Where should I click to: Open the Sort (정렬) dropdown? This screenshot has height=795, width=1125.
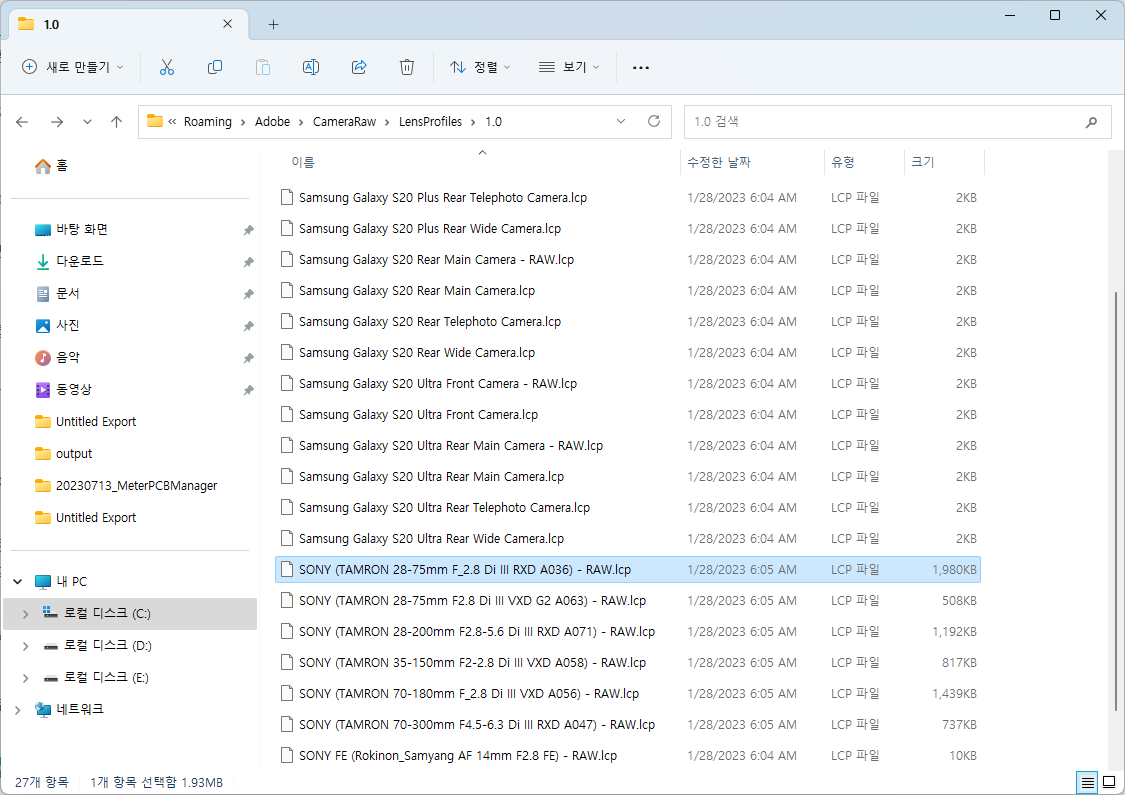click(480, 67)
